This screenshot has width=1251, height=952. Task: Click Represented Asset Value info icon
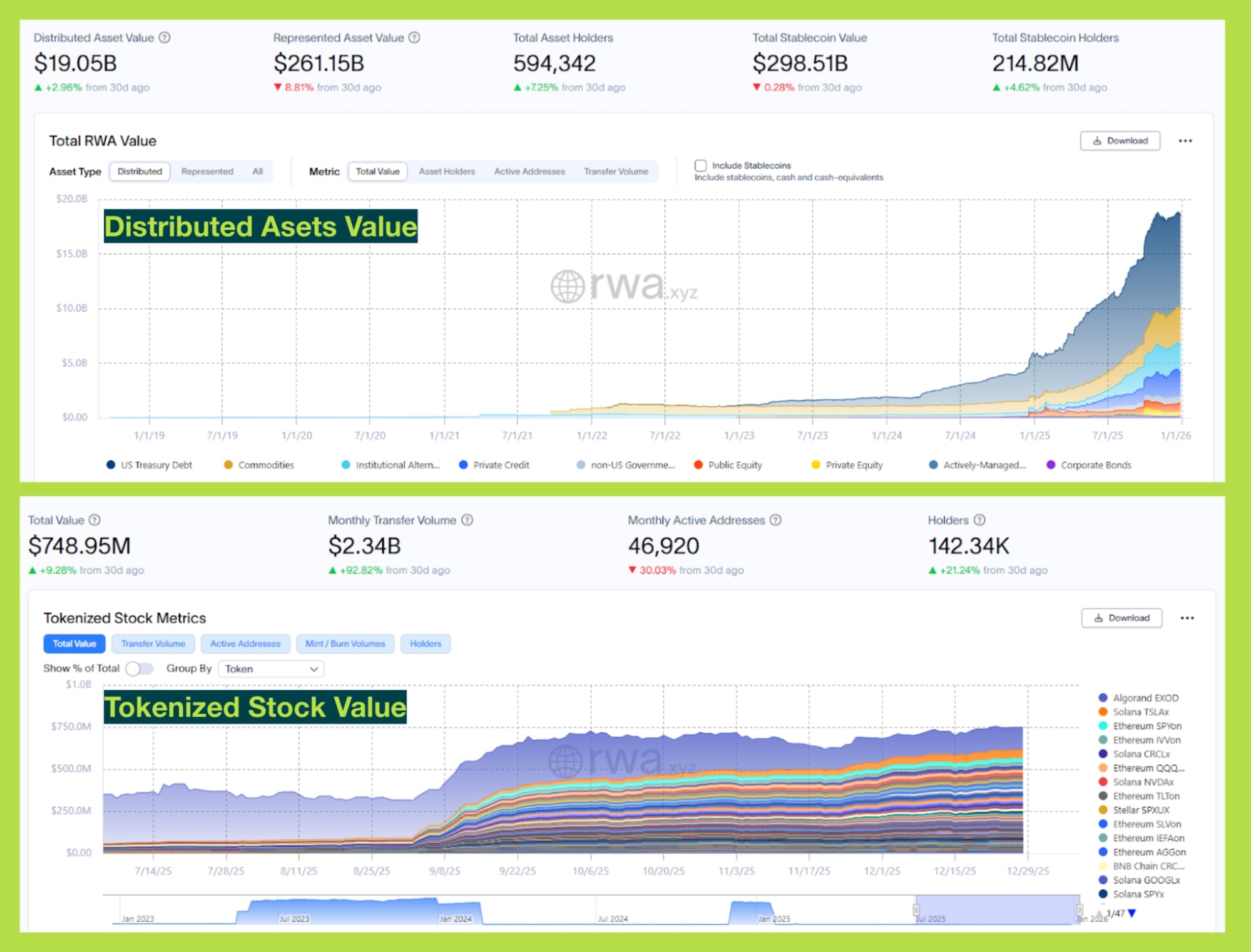pyautogui.click(x=414, y=38)
